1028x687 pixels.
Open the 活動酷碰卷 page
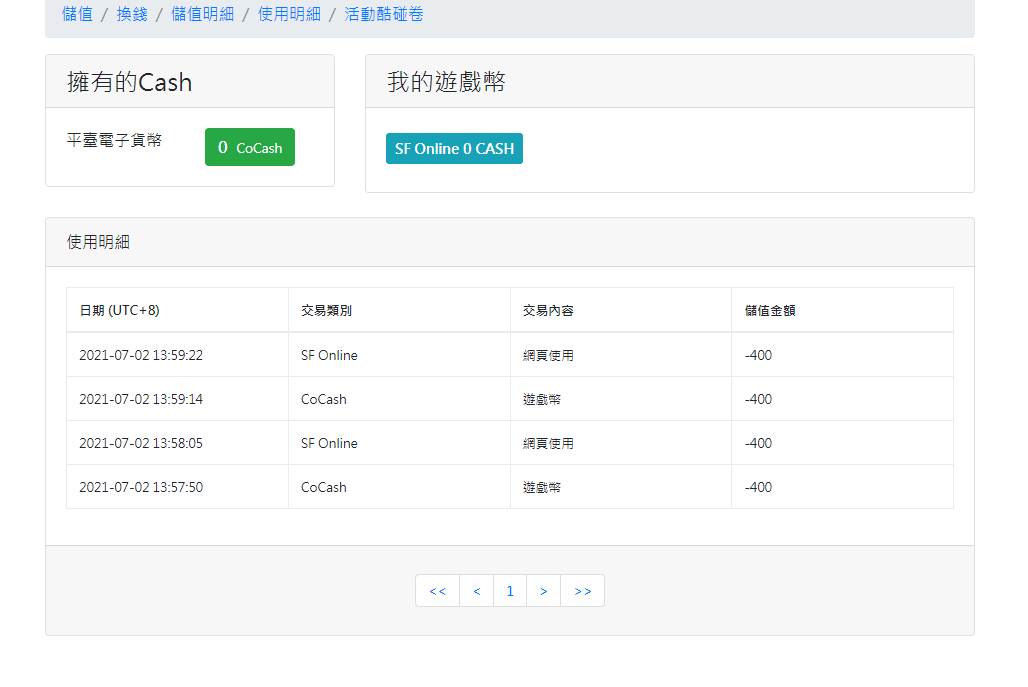383,15
